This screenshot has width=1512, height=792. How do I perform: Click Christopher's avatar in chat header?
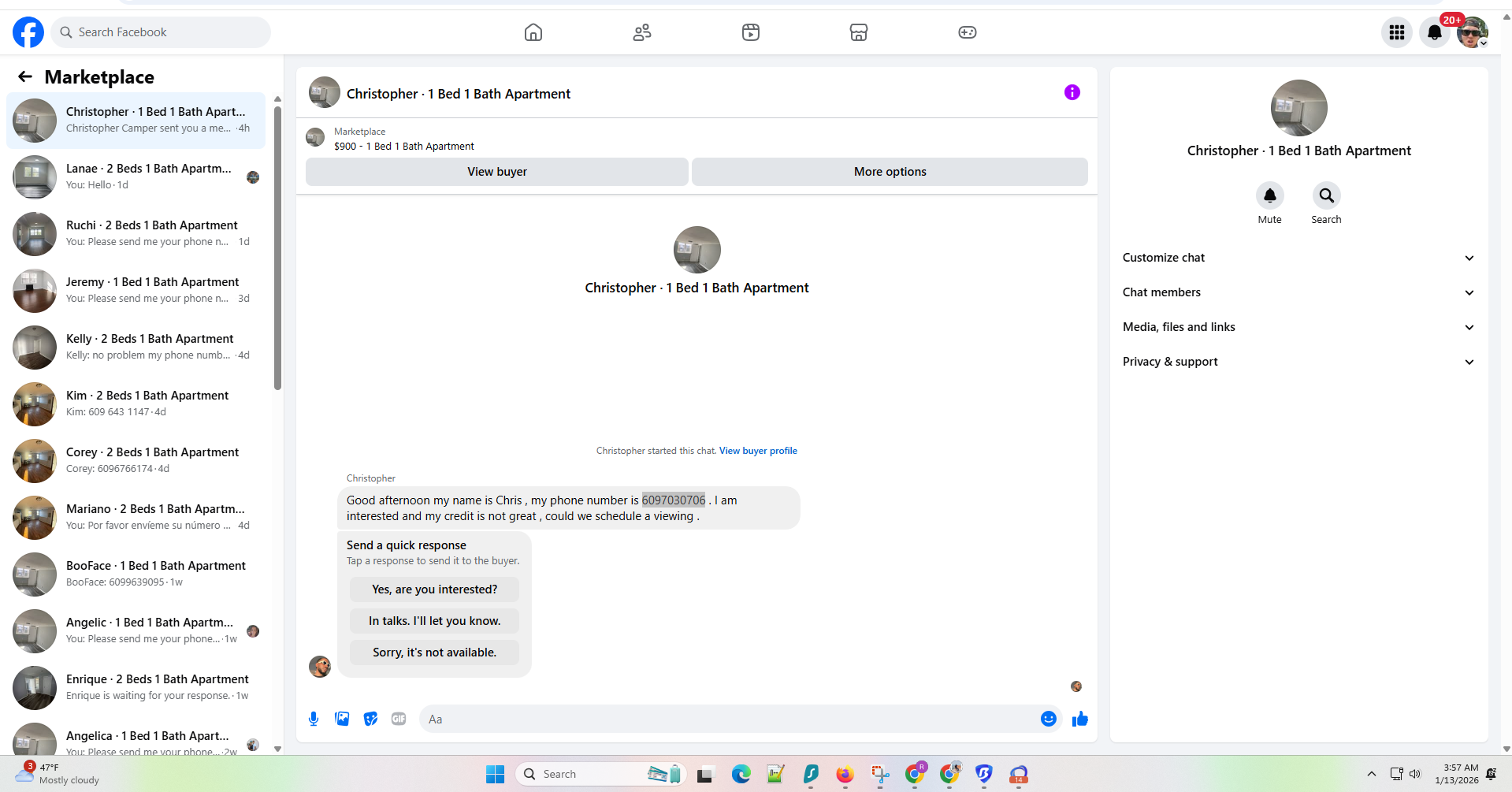click(325, 93)
